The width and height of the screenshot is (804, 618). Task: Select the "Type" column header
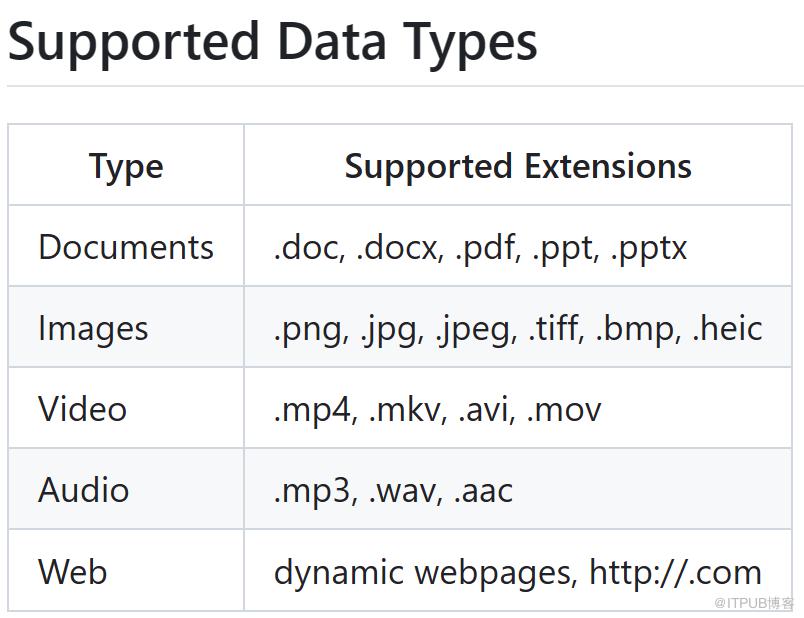point(126,166)
